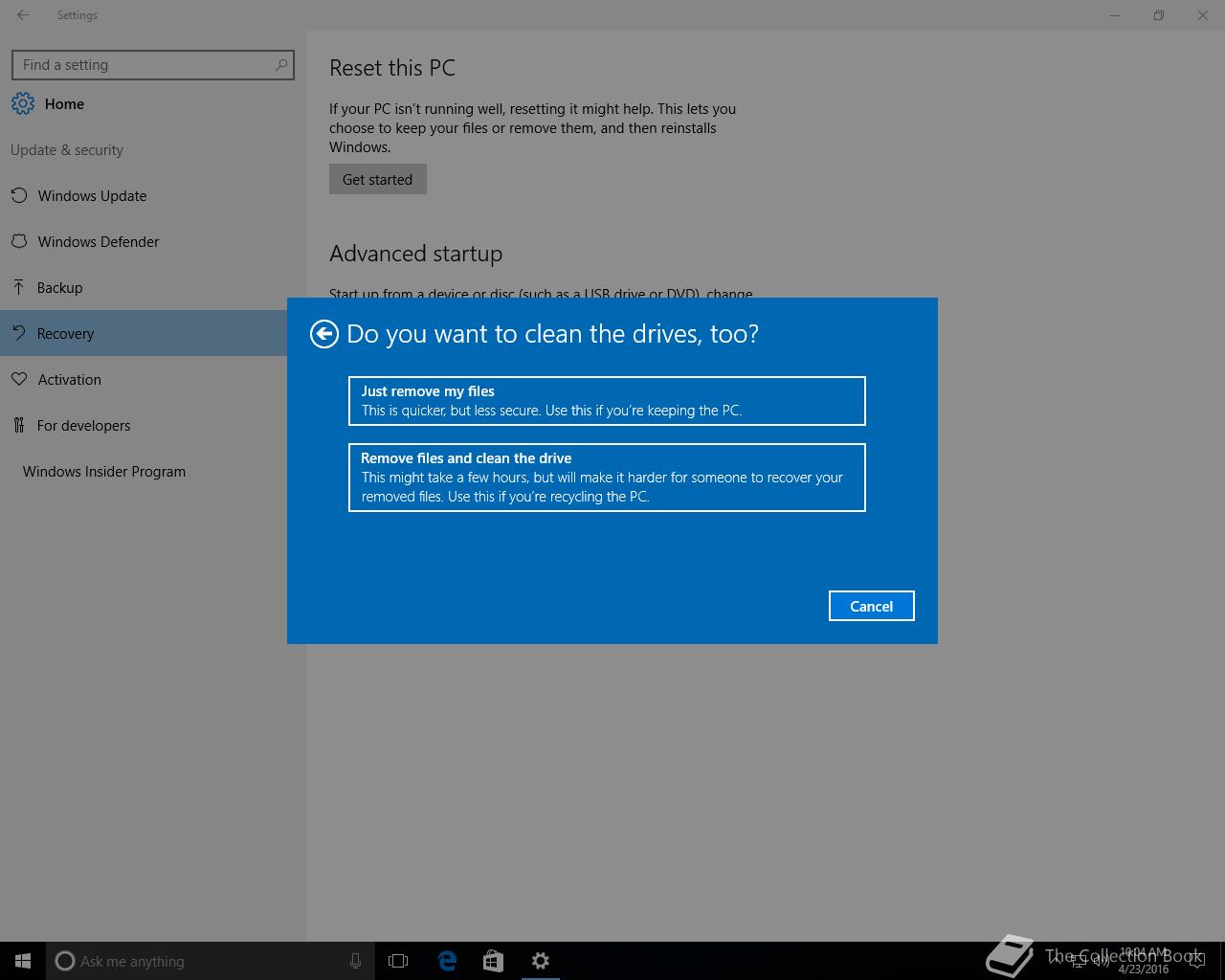The image size is (1225, 980).
Task: Open Home with the gear icon
Action: [48, 103]
